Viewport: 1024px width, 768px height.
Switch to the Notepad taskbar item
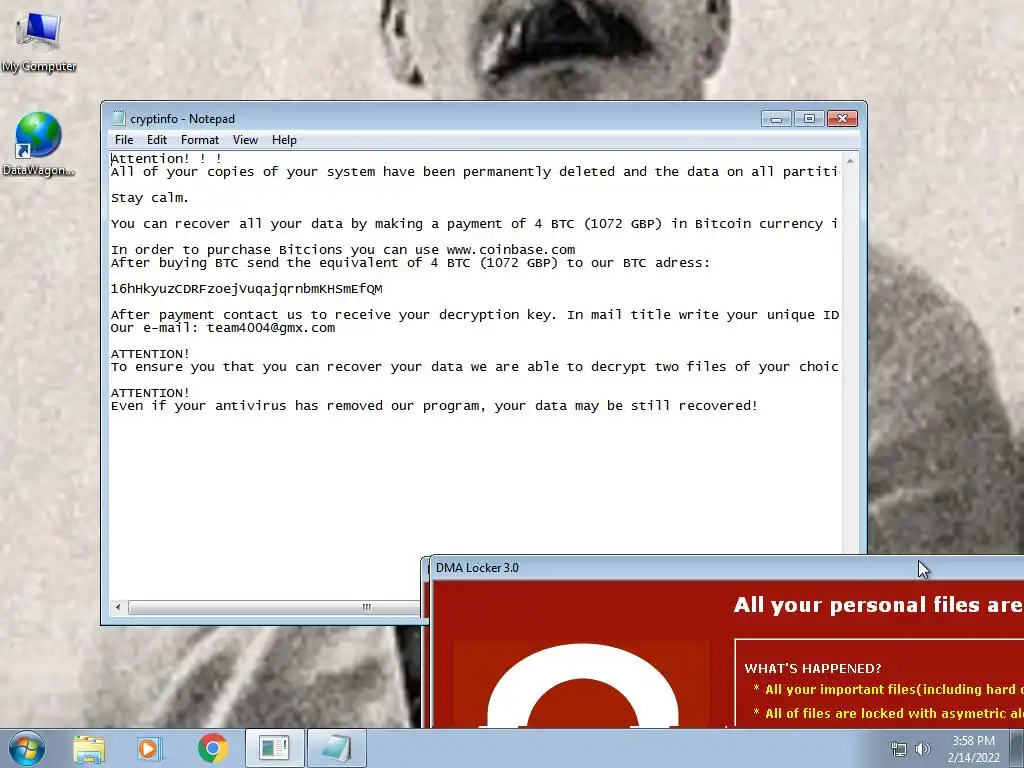336,748
